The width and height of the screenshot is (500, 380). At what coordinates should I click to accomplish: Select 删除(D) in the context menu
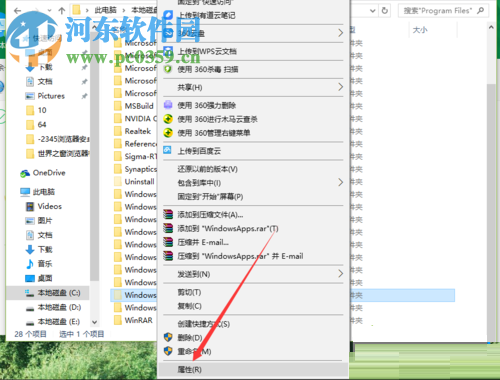point(190,337)
